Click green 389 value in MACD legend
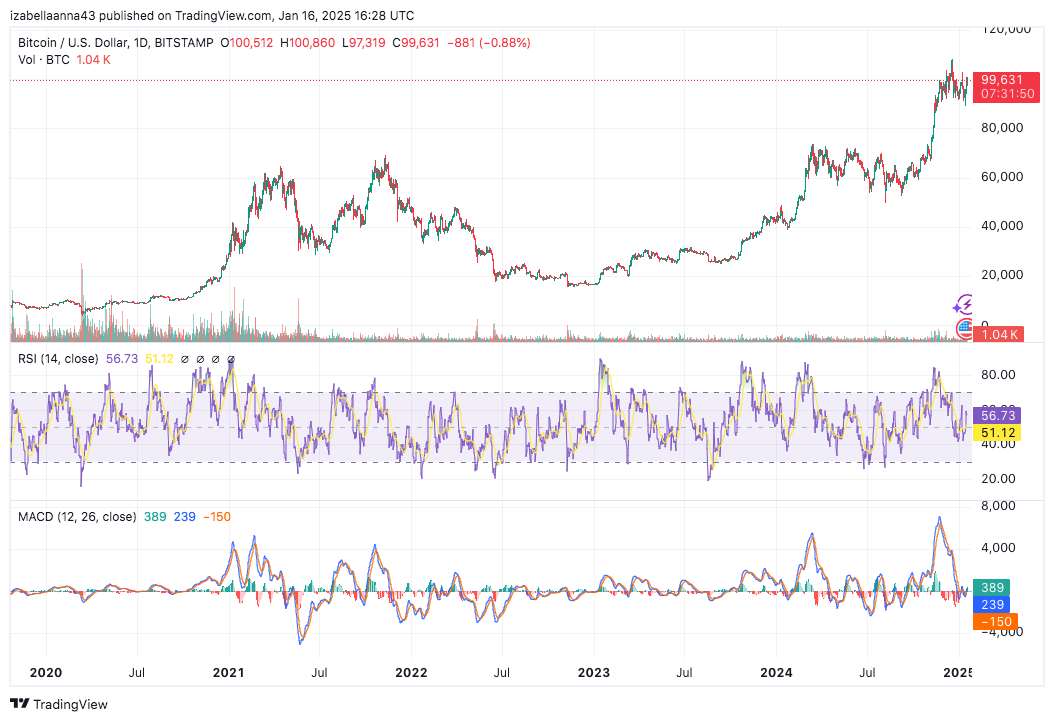1054x721 pixels. (x=155, y=517)
